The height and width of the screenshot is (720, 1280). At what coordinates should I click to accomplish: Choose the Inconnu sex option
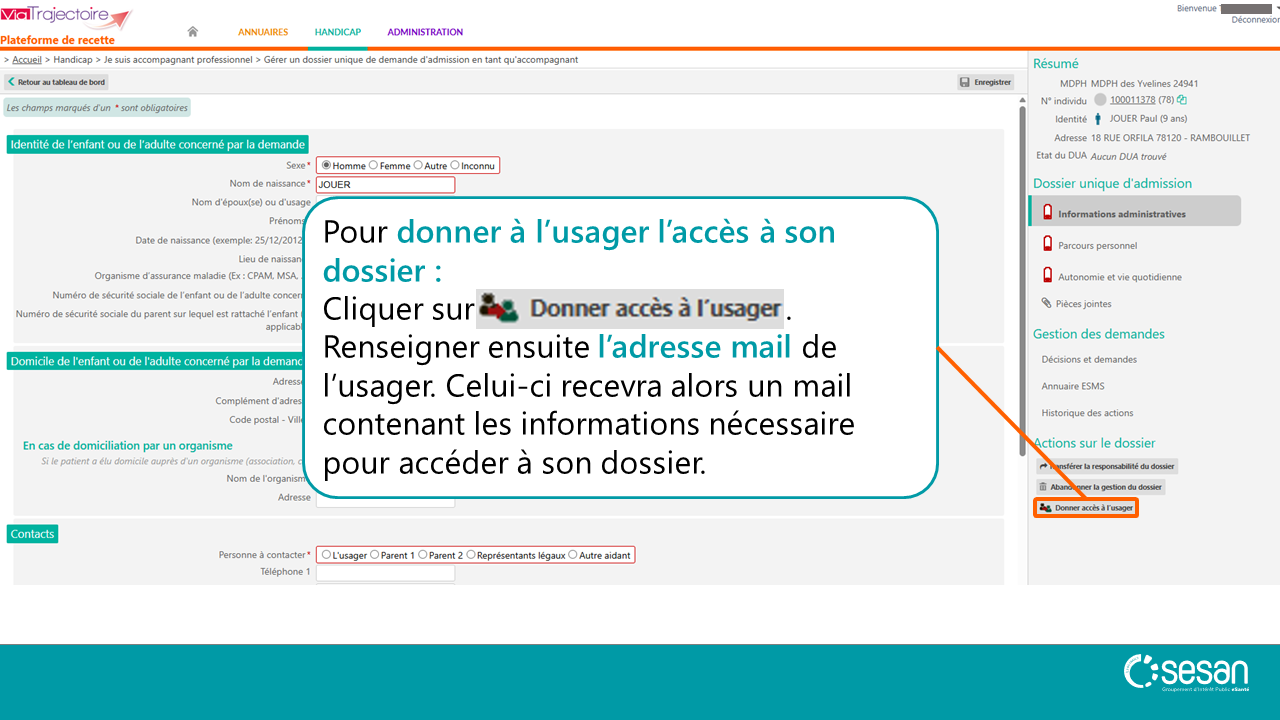pos(455,166)
